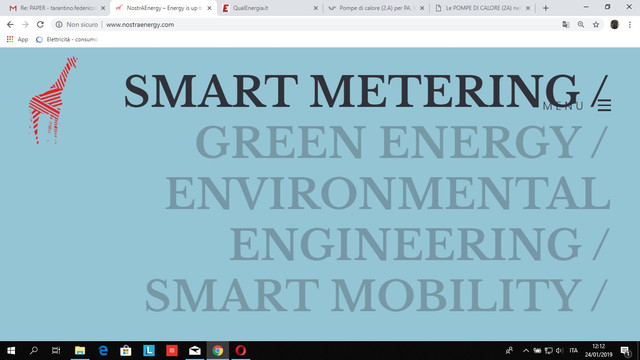Open Windows taskbar search

coord(34,351)
